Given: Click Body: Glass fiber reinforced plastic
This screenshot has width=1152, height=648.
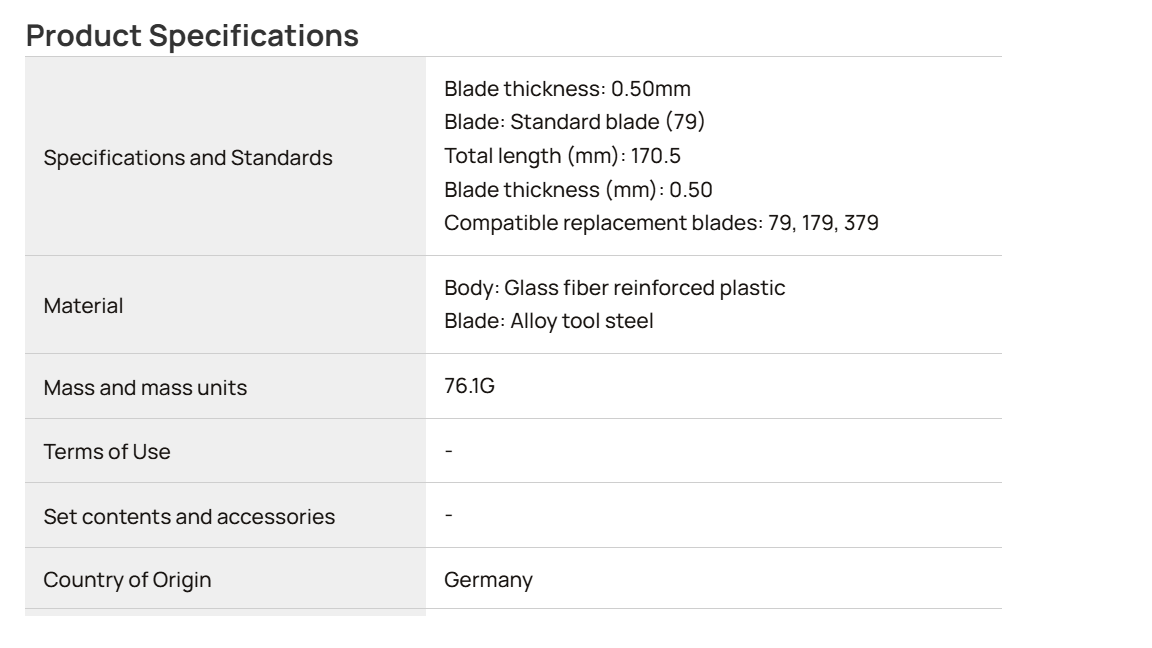Looking at the screenshot, I should coord(614,288).
